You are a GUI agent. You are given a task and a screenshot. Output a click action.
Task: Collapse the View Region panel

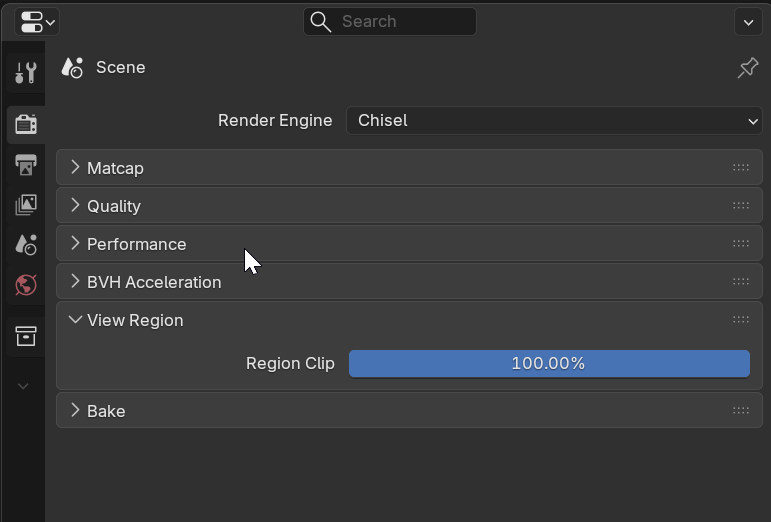pos(135,320)
